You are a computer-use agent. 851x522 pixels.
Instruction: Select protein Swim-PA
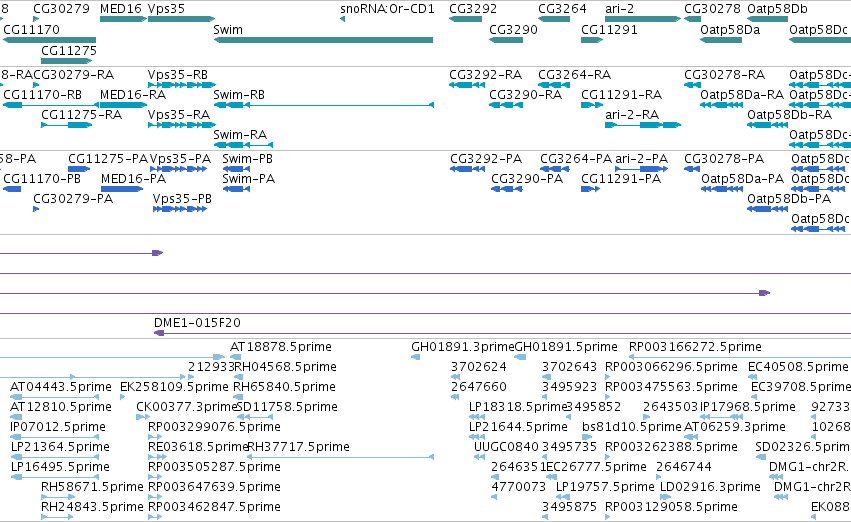[x=237, y=189]
